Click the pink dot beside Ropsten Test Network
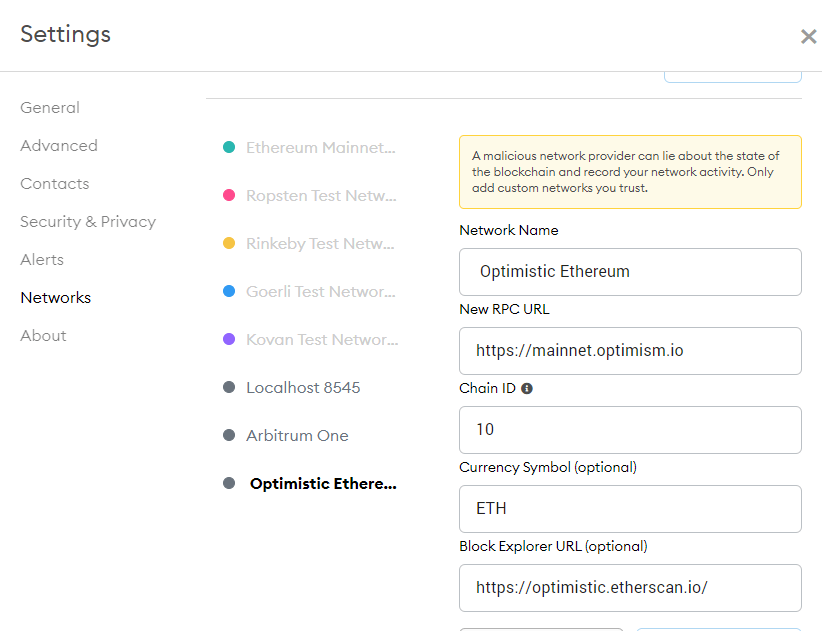The height and width of the screenshot is (631, 822). click(228, 194)
